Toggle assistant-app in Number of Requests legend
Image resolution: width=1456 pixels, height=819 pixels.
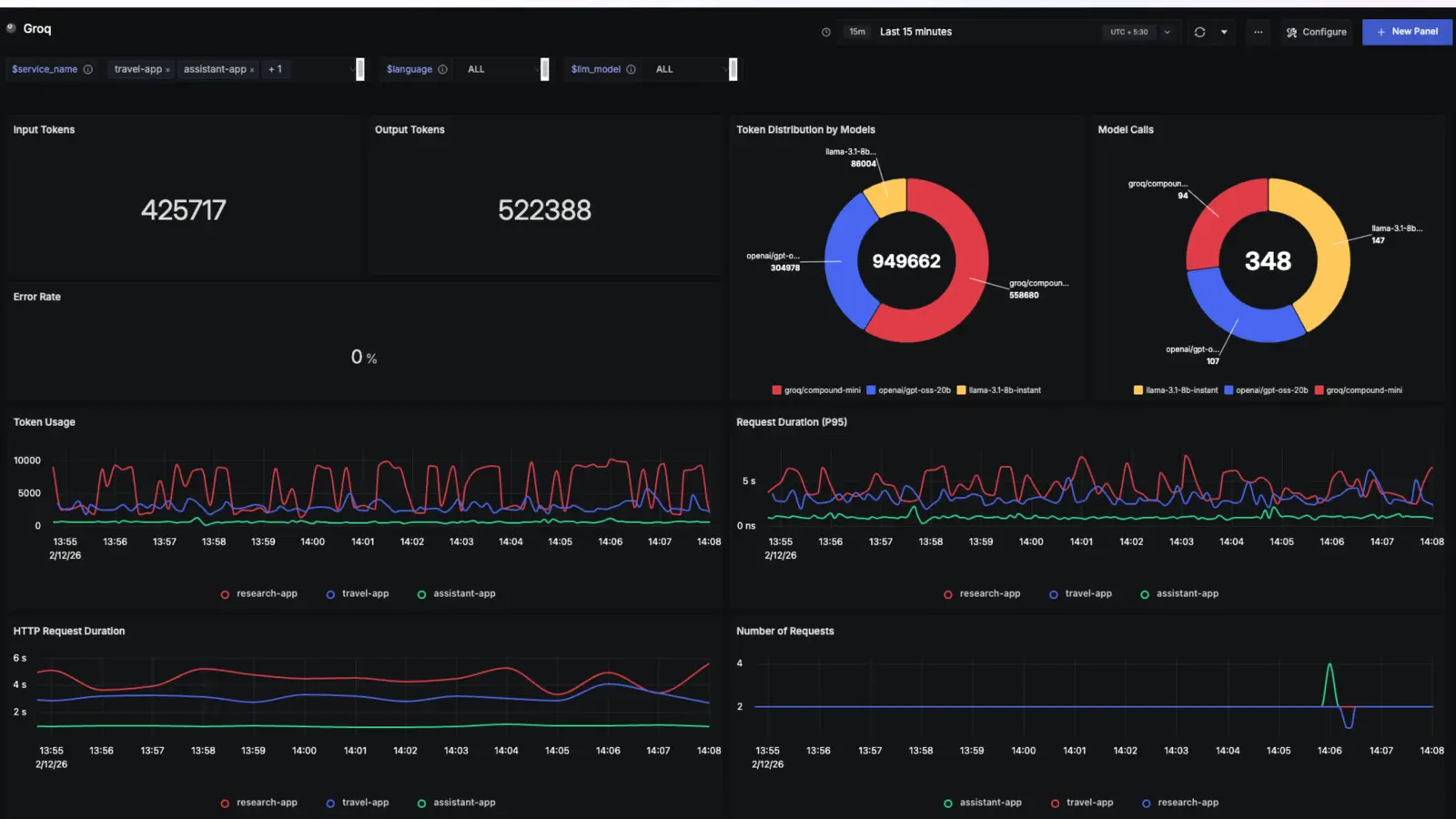982,803
